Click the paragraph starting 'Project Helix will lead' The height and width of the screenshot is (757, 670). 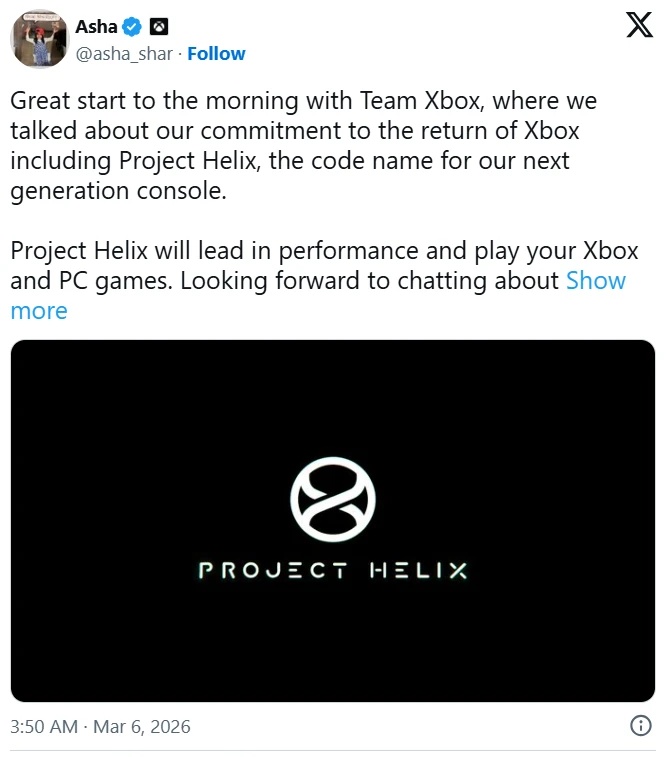[300, 265]
